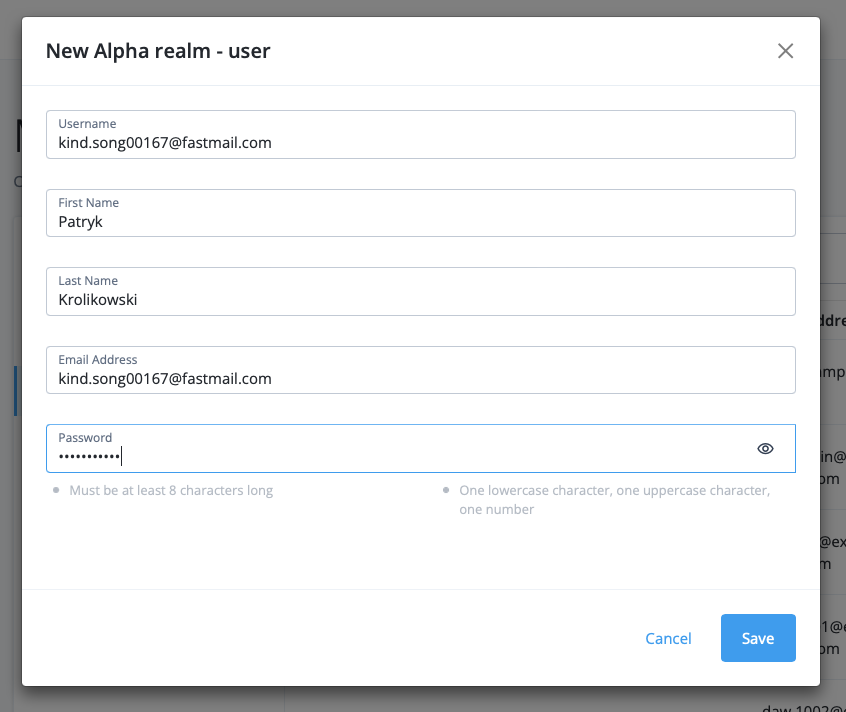Viewport: 846px width, 712px height.
Task: Click the Password floating label
Action: pos(85,438)
